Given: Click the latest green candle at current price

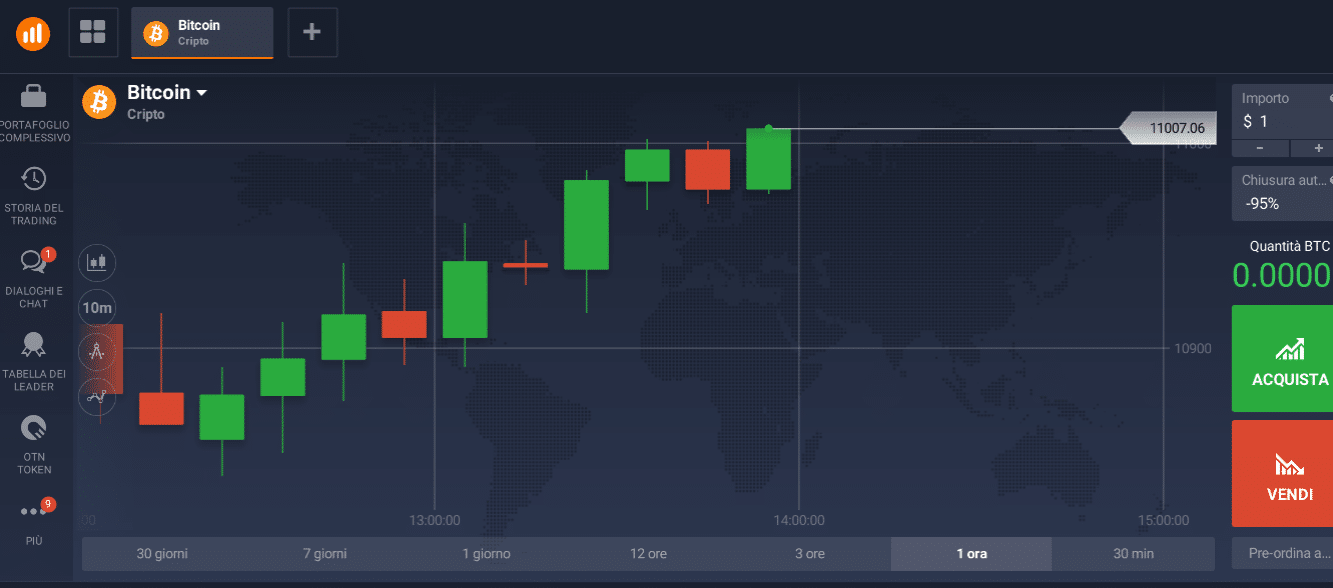Looking at the screenshot, I should 769,158.
